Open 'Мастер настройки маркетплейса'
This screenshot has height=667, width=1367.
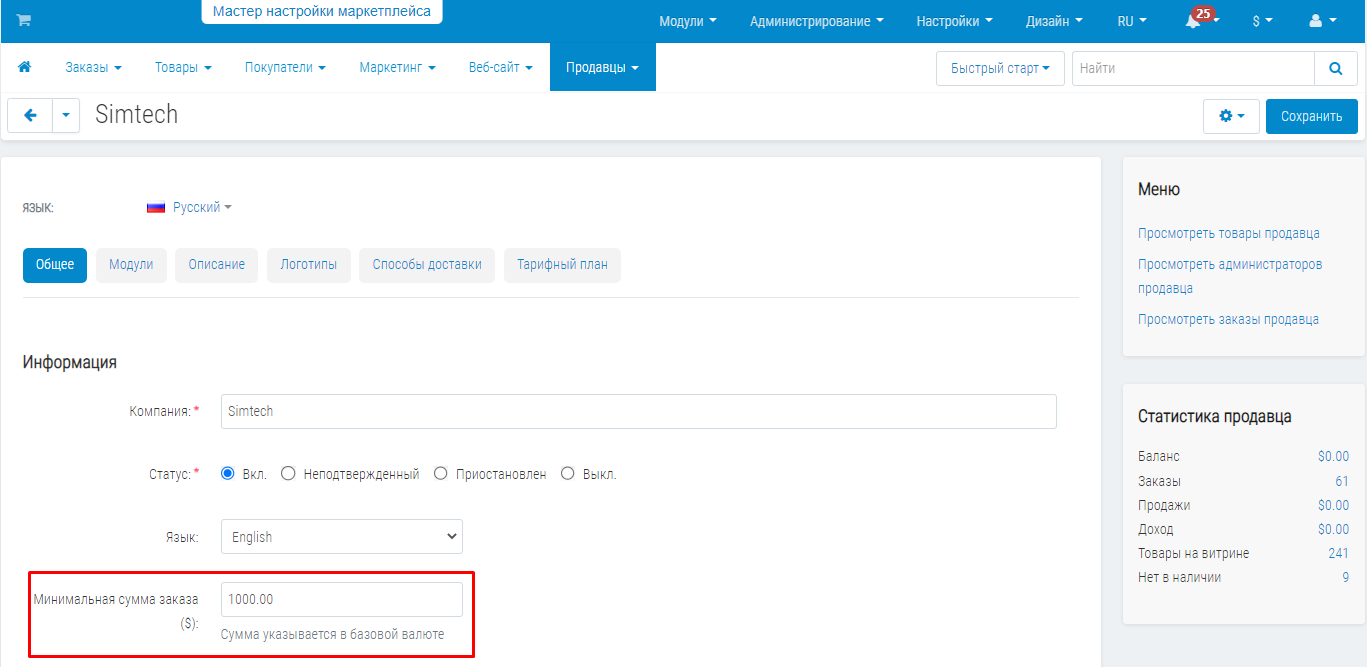point(322,12)
